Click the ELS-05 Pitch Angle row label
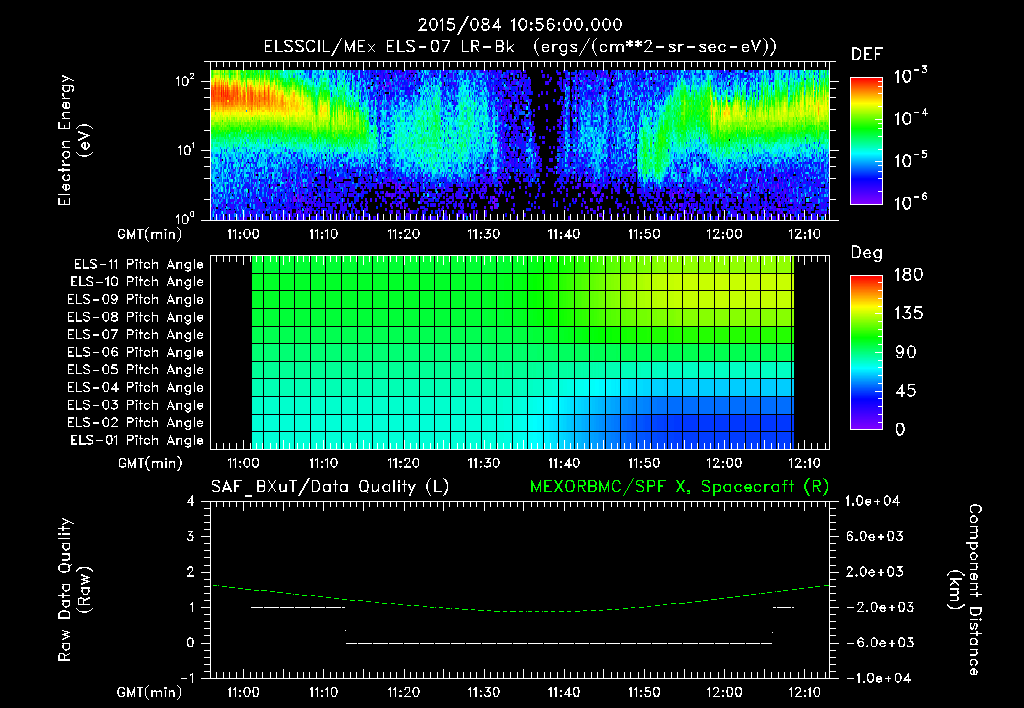 (135, 370)
